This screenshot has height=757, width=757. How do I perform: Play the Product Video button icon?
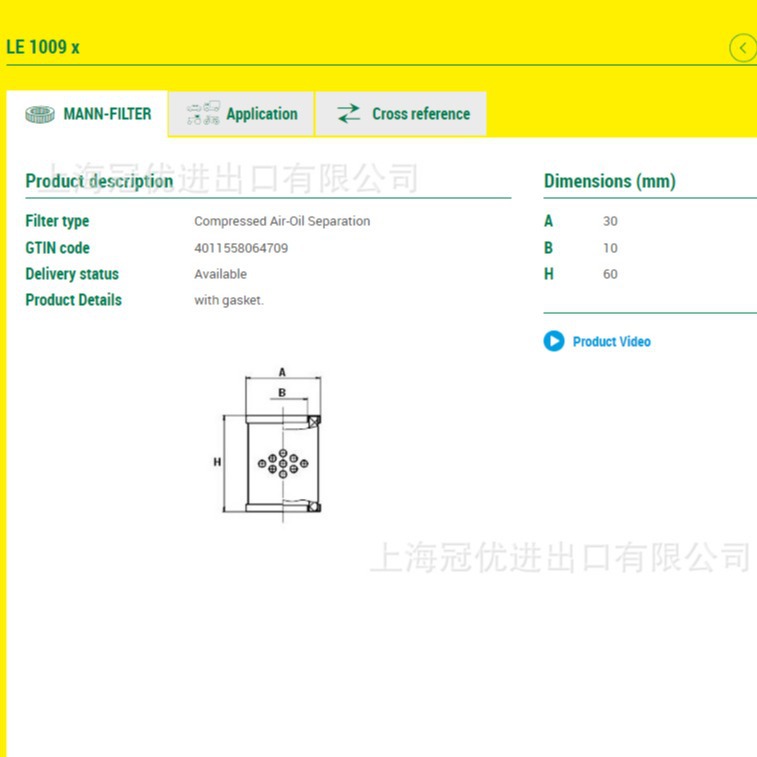554,341
